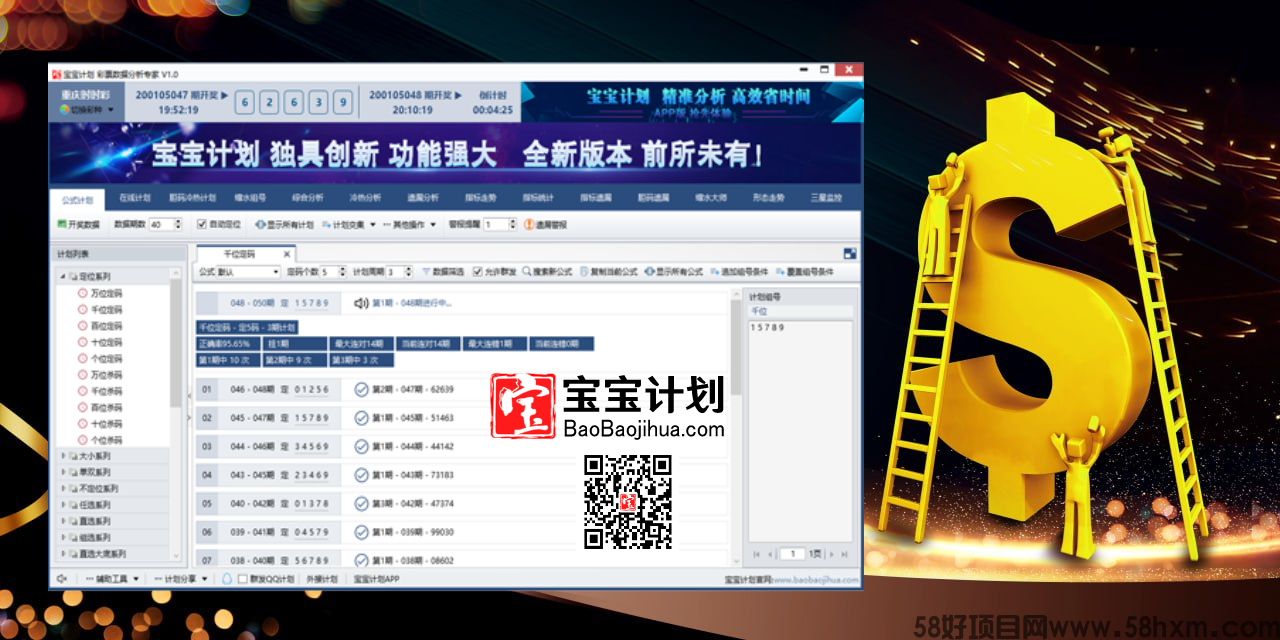Click the 警报提醒 stepper showing 1

(500, 225)
